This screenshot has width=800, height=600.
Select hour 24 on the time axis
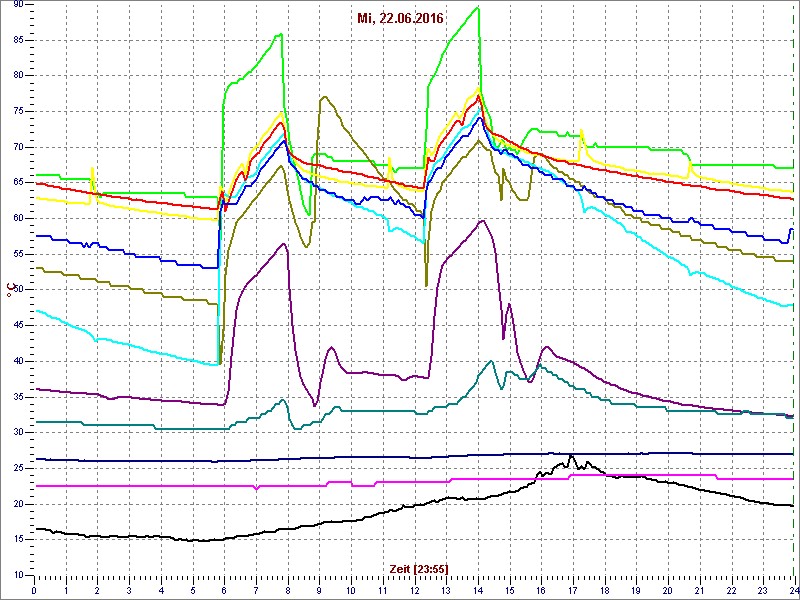[793, 590]
